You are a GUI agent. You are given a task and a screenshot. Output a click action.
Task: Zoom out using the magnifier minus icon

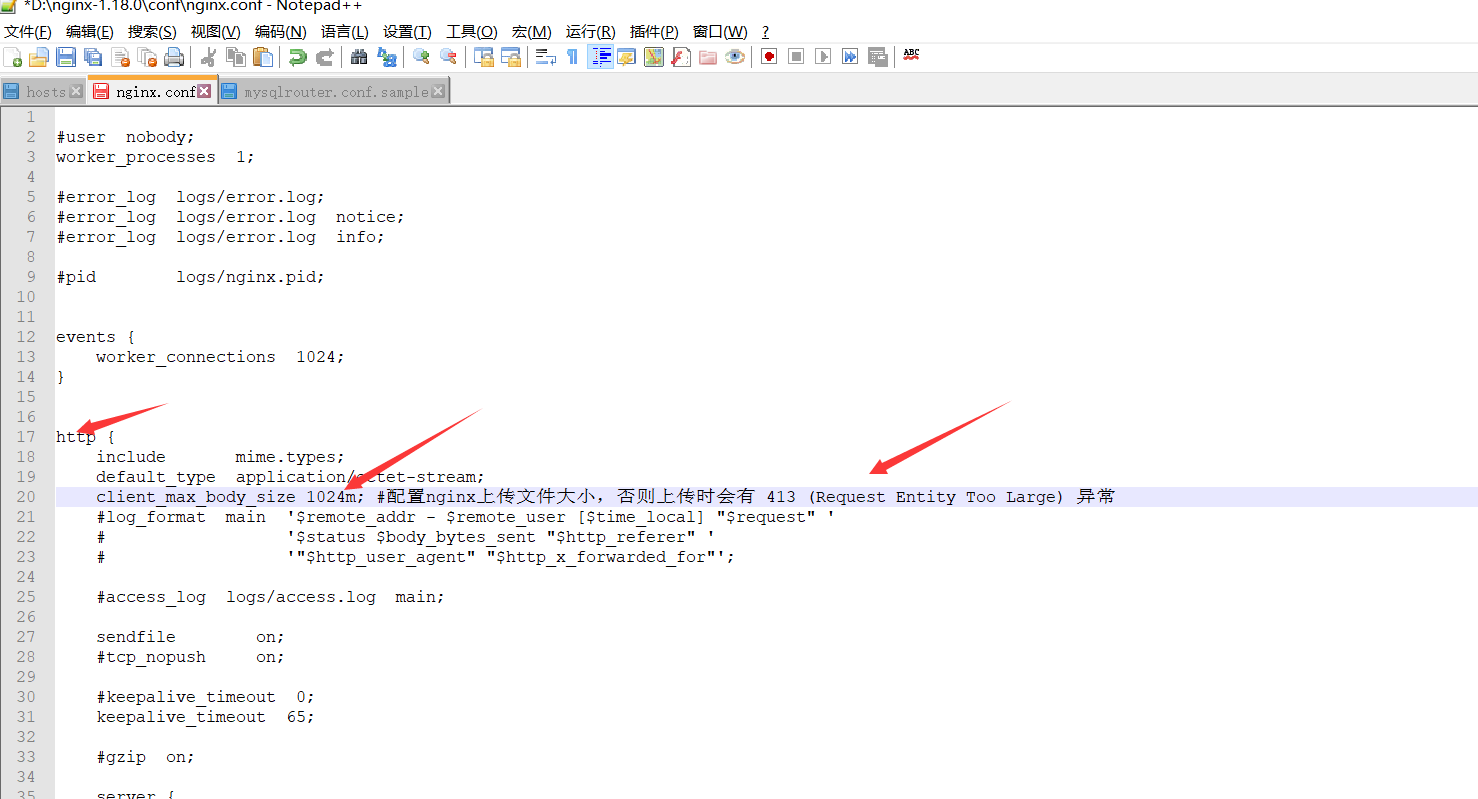tap(448, 57)
